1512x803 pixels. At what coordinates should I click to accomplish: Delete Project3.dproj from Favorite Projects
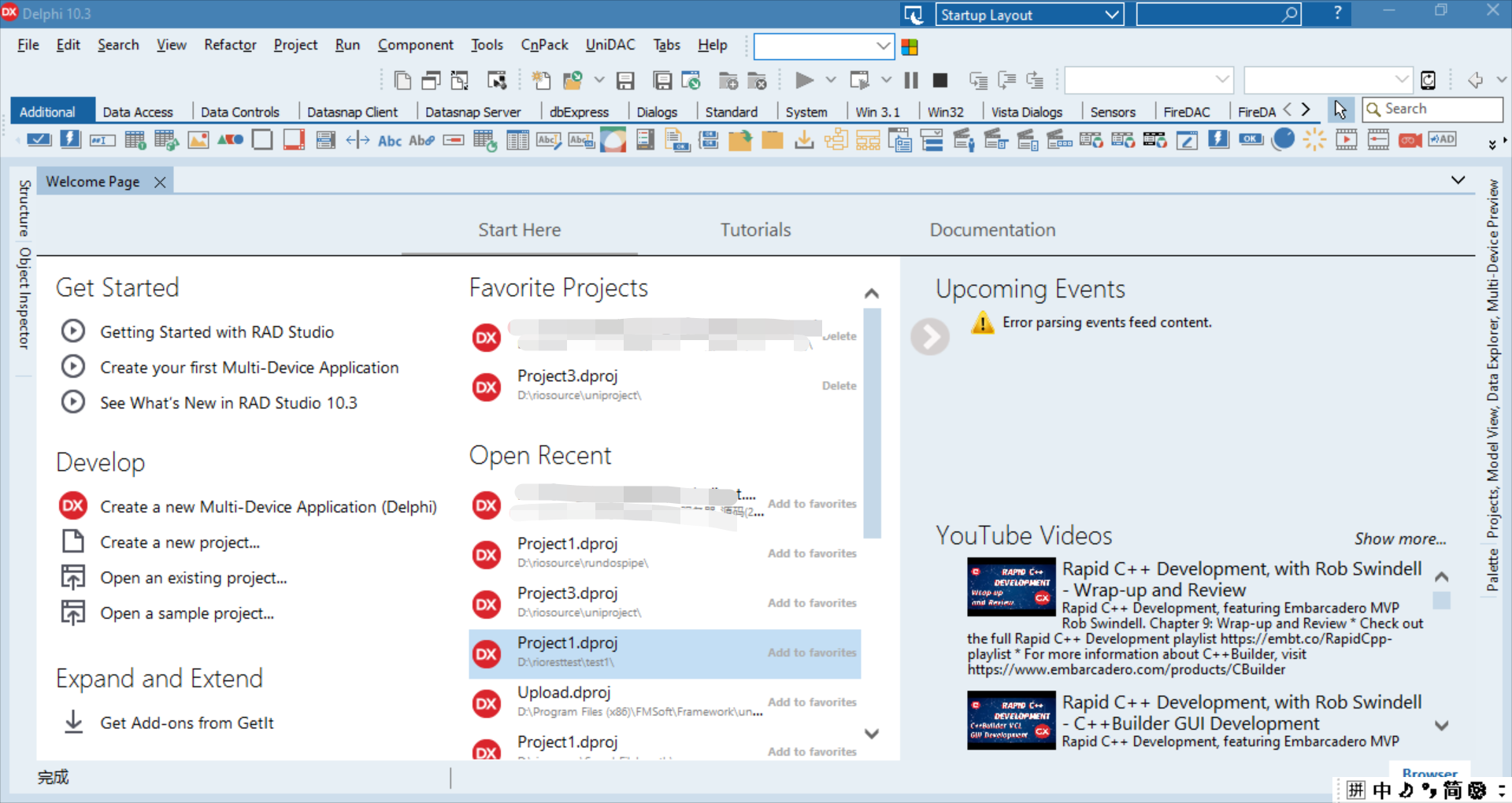[x=839, y=386]
